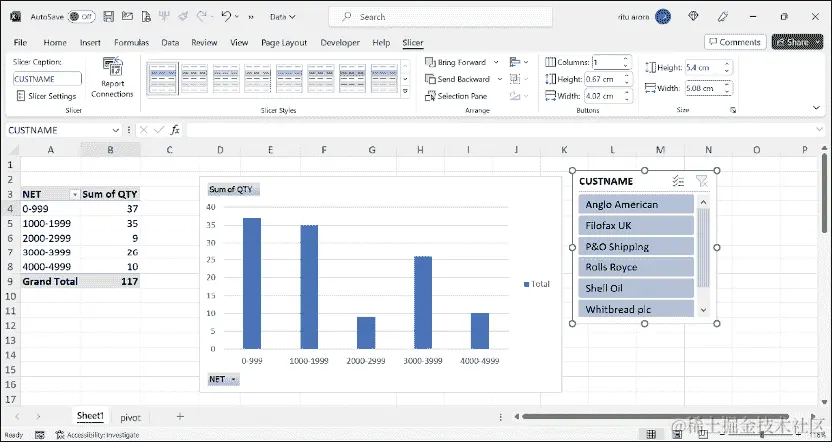Click Accessibility: Investigate in status bar

pos(97,435)
